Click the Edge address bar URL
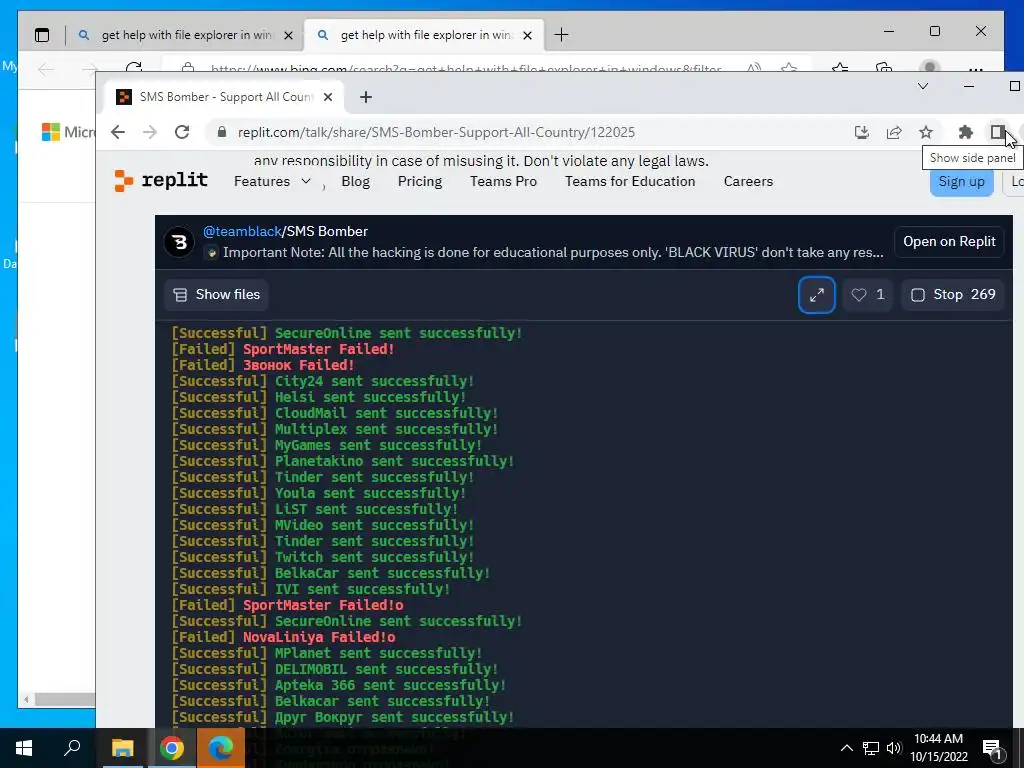Image resolution: width=1024 pixels, height=768 pixels. tap(466, 69)
